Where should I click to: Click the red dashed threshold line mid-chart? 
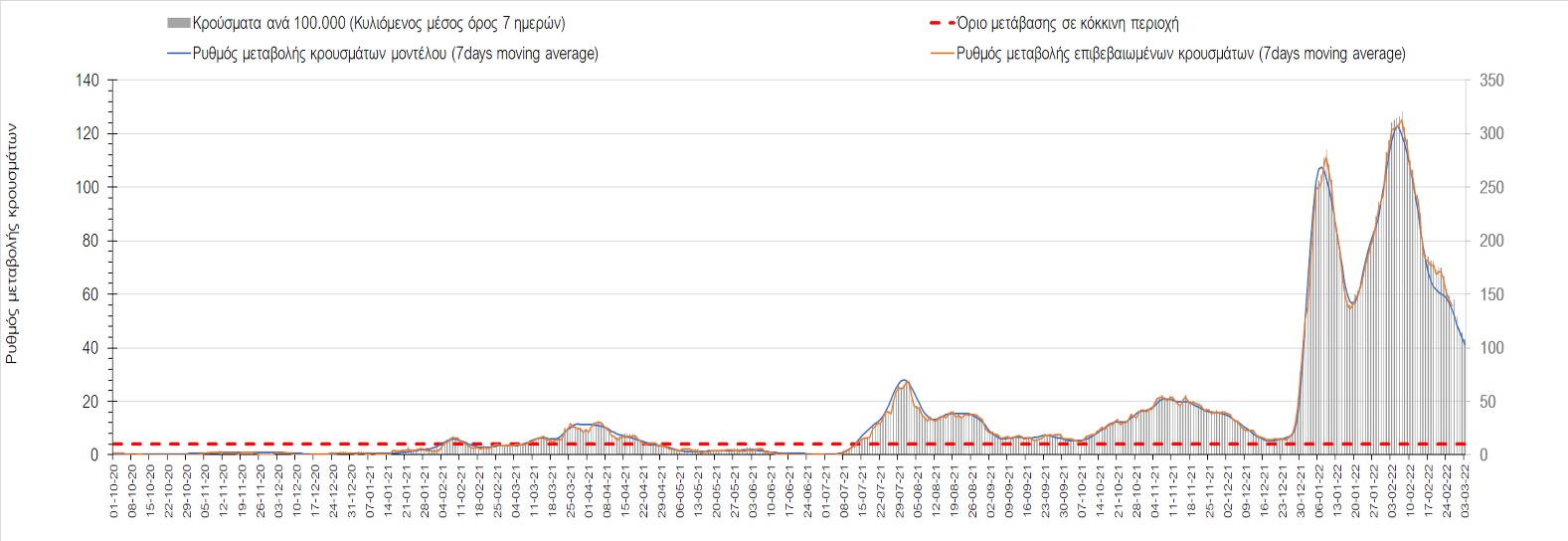coord(785,444)
